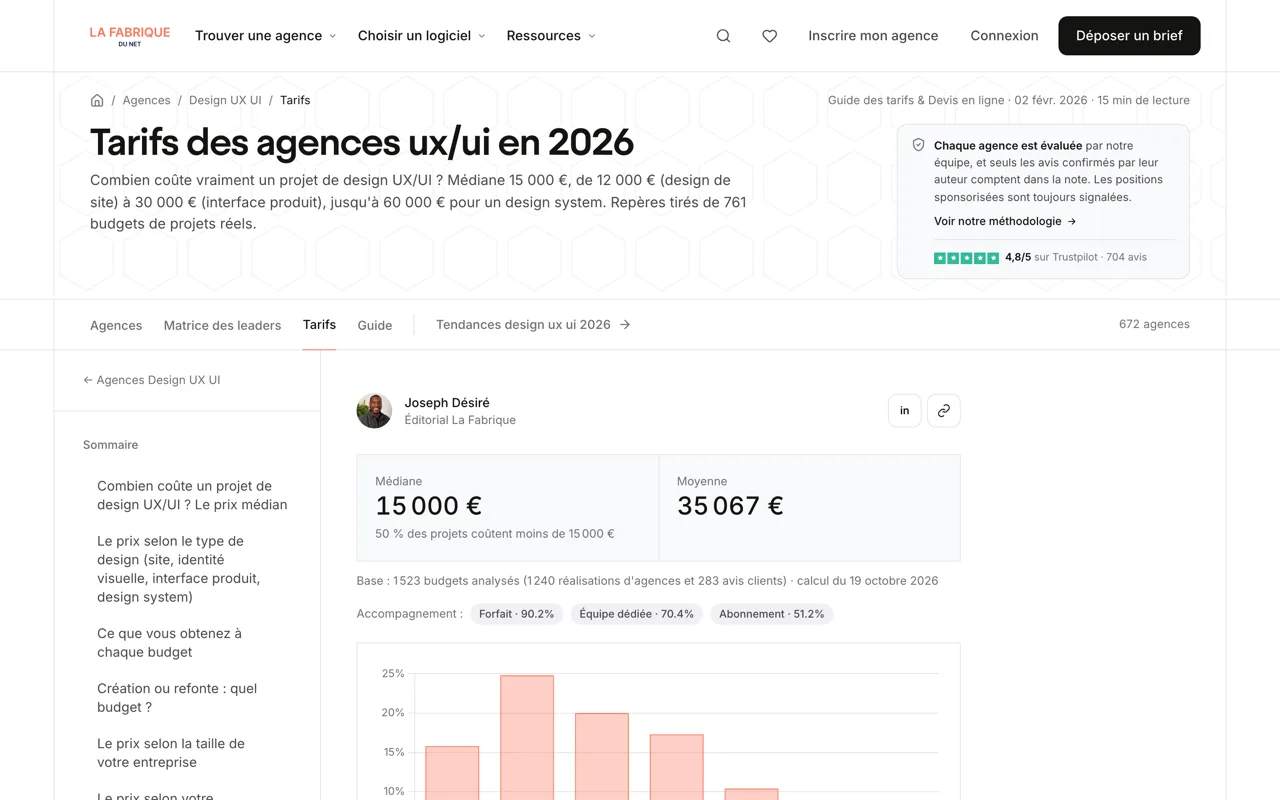The height and width of the screenshot is (800, 1280).
Task: Click the Médiane 15 000 € value
Action: pyautogui.click(x=428, y=506)
